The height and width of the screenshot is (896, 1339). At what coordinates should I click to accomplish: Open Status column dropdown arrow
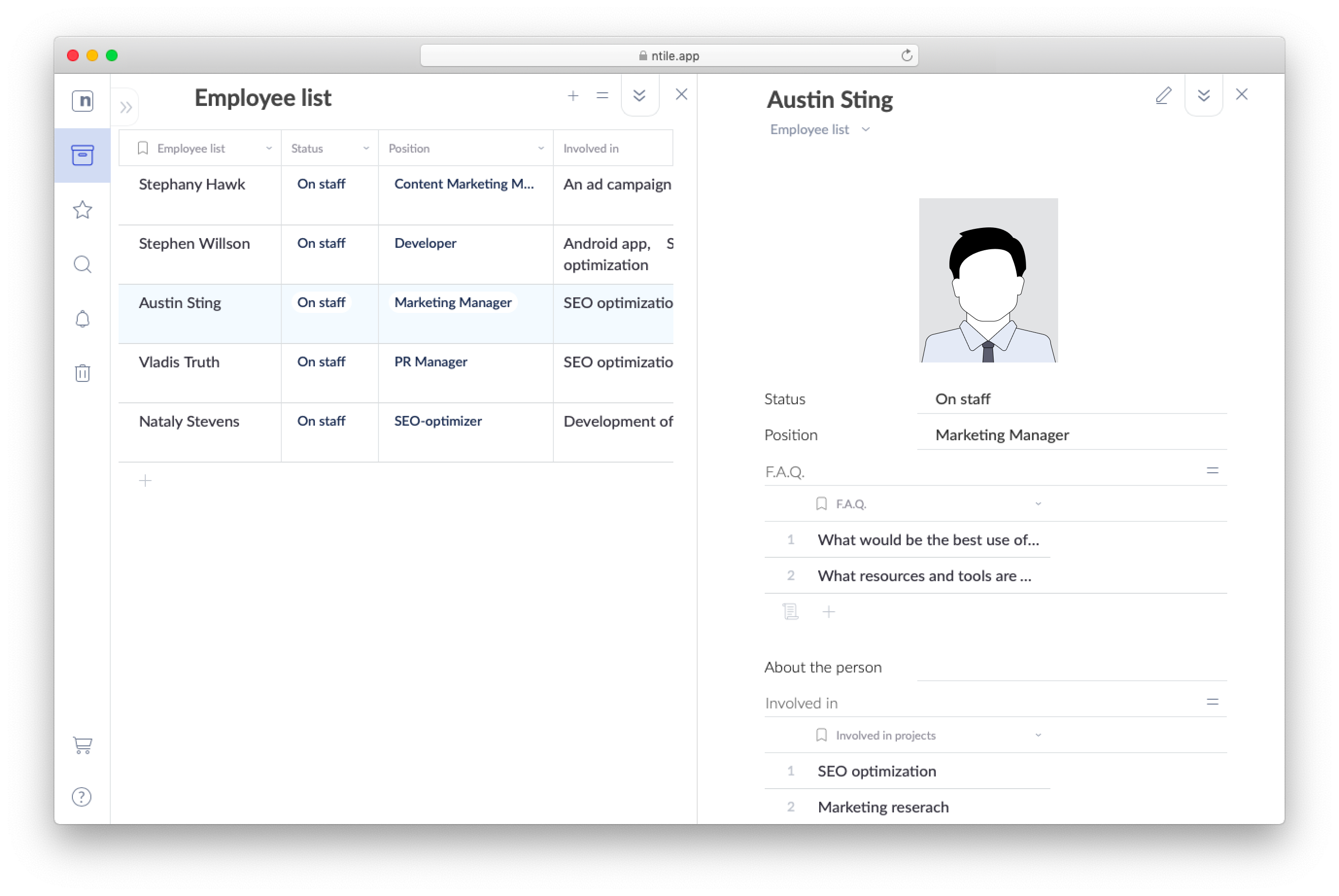[x=365, y=148]
